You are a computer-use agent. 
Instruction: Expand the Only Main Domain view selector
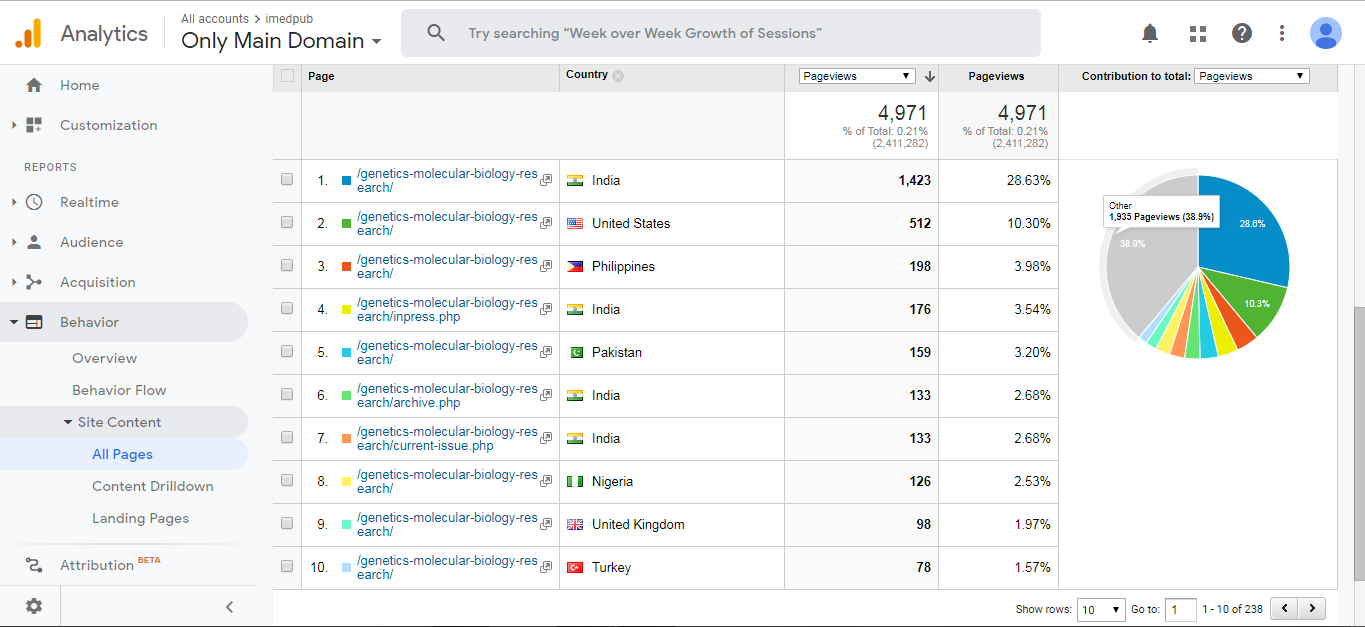pos(281,41)
